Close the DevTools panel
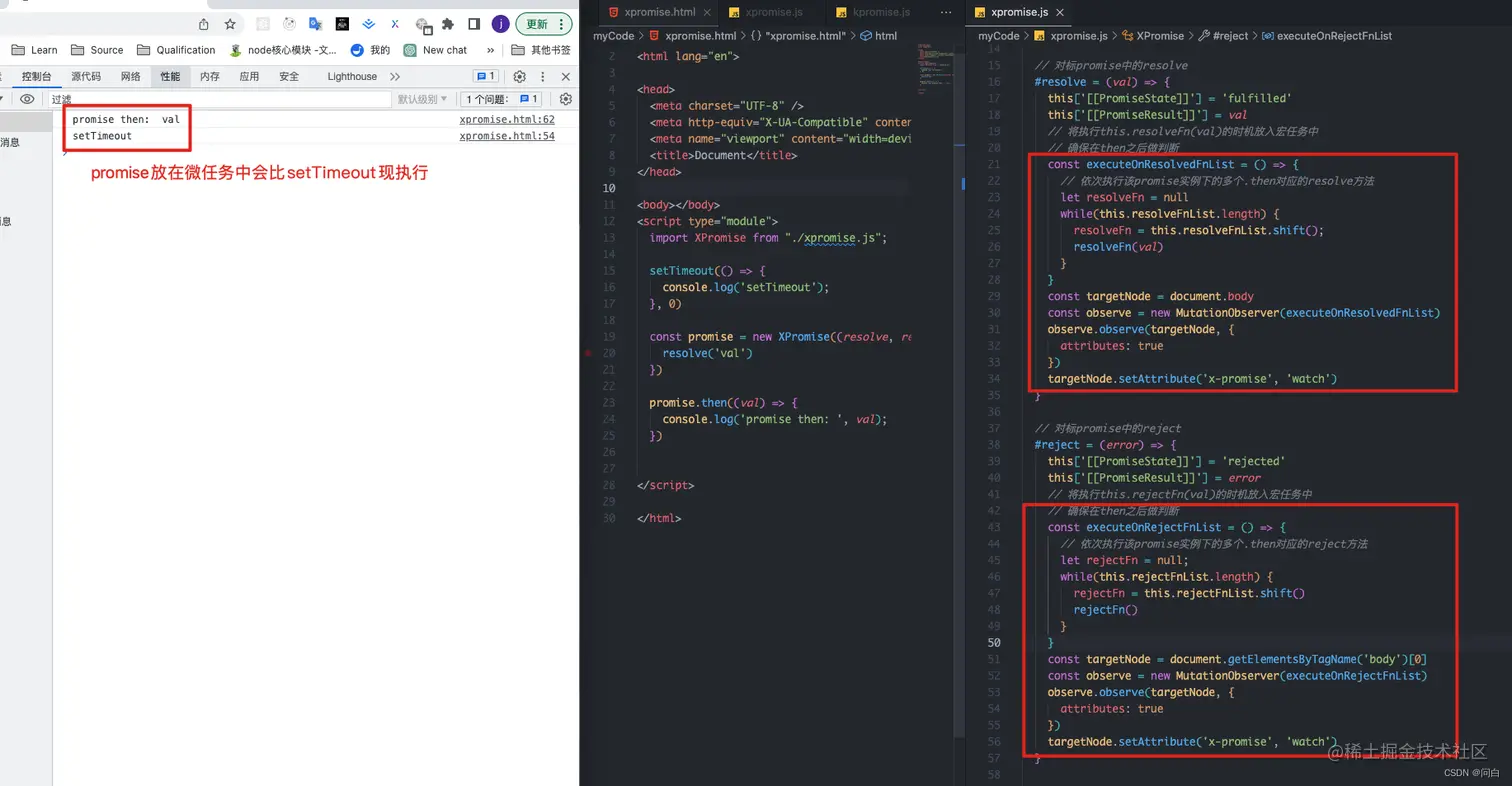The image size is (1512, 786). tap(565, 77)
